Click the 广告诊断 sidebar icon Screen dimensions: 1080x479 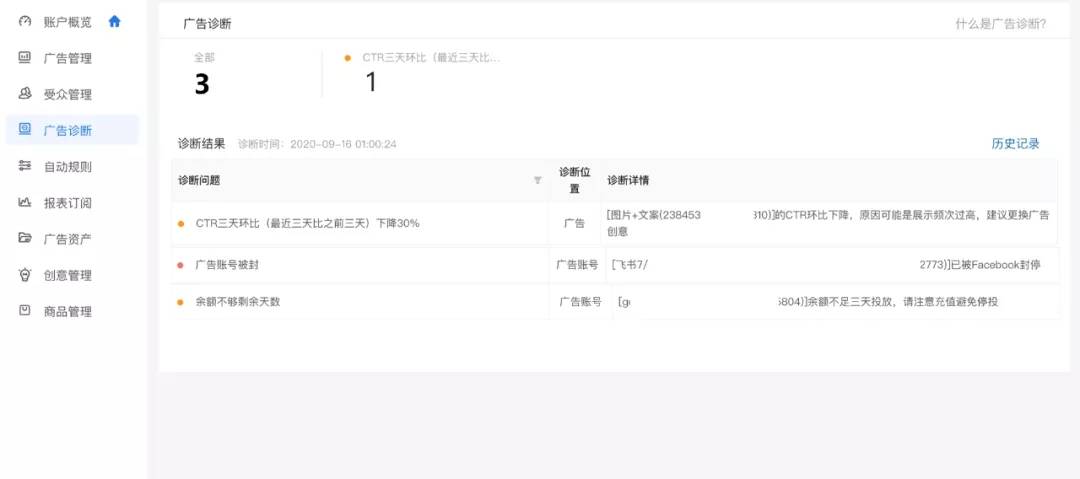25,130
